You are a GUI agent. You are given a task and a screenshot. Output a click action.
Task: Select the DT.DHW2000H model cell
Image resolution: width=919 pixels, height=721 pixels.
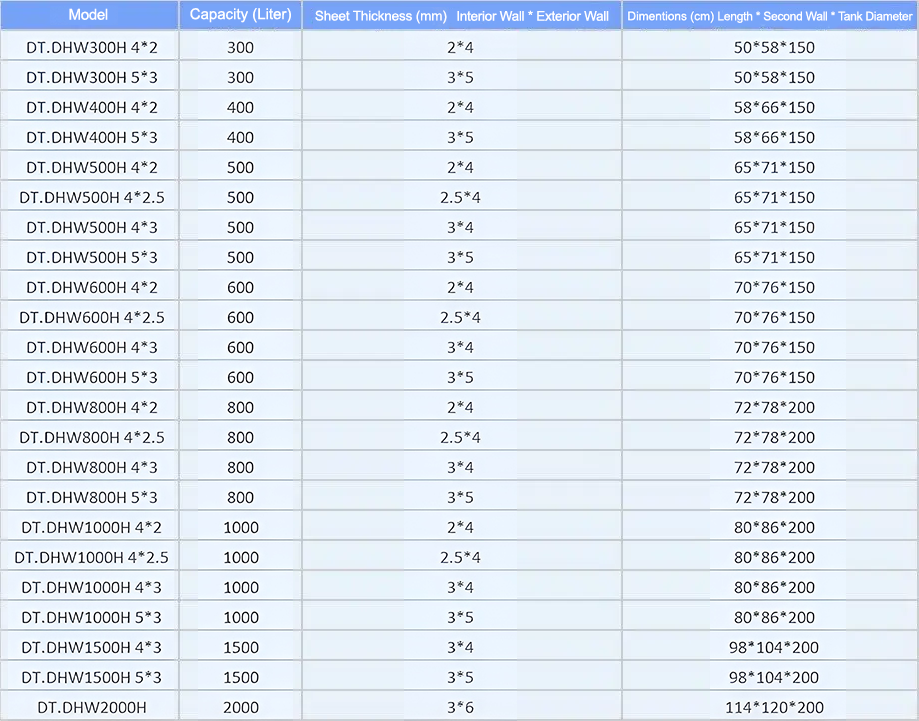[x=91, y=707]
